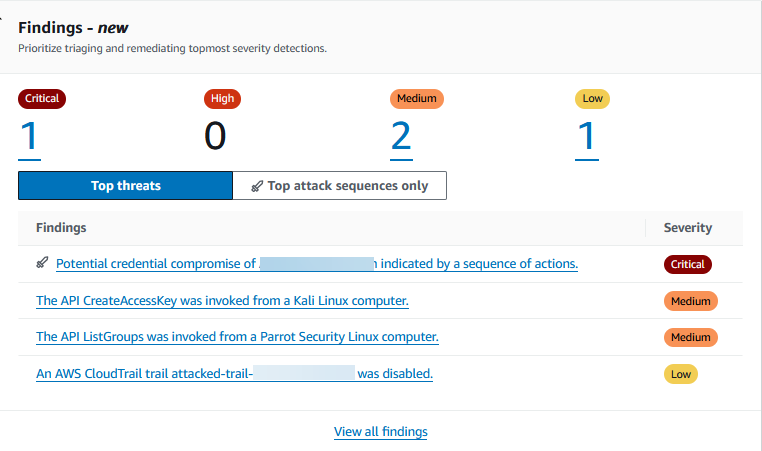This screenshot has height=451, width=762.
Task: Click the High severity badge at top
Action: tap(222, 99)
